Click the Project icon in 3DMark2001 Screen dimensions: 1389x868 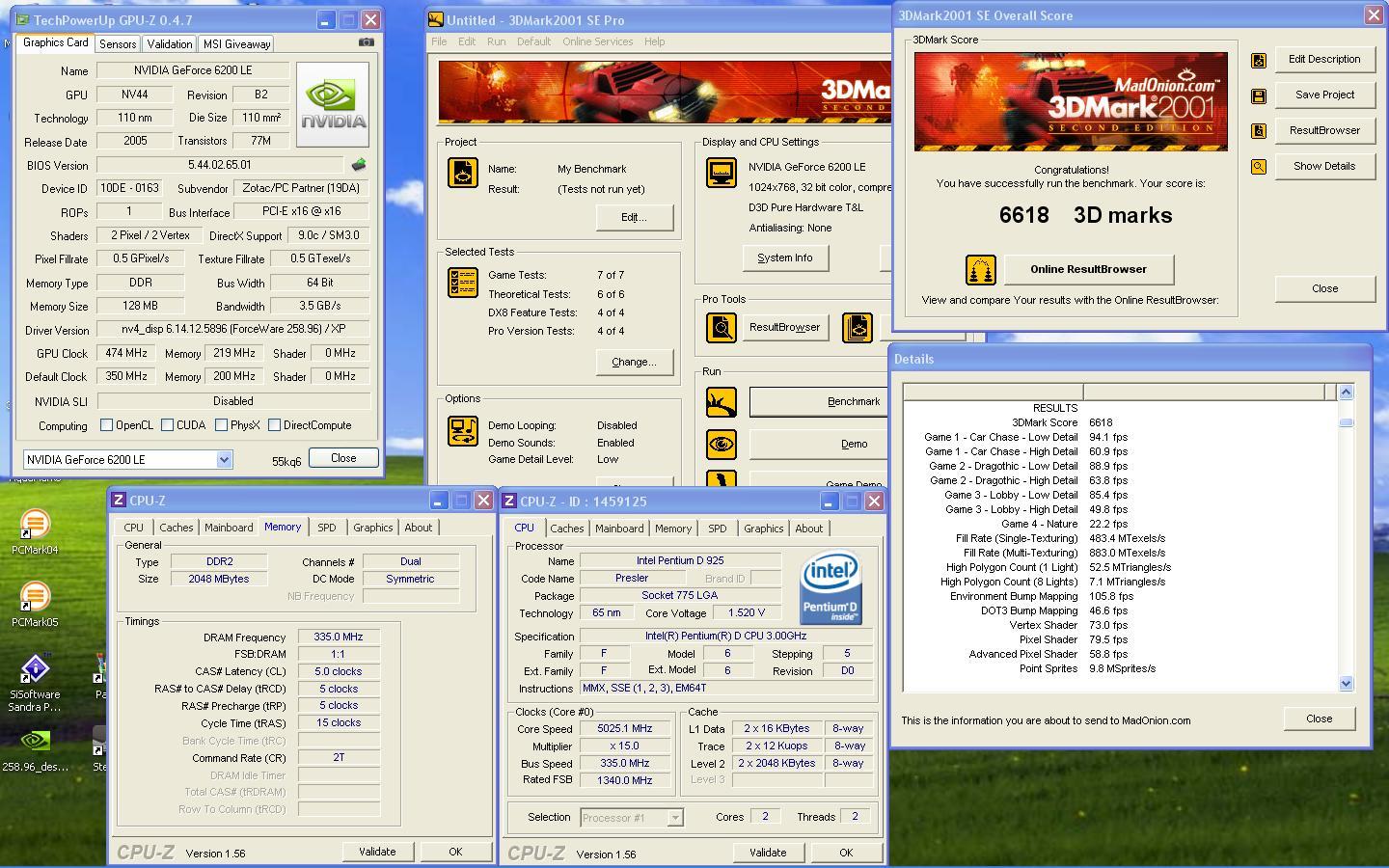[x=463, y=173]
